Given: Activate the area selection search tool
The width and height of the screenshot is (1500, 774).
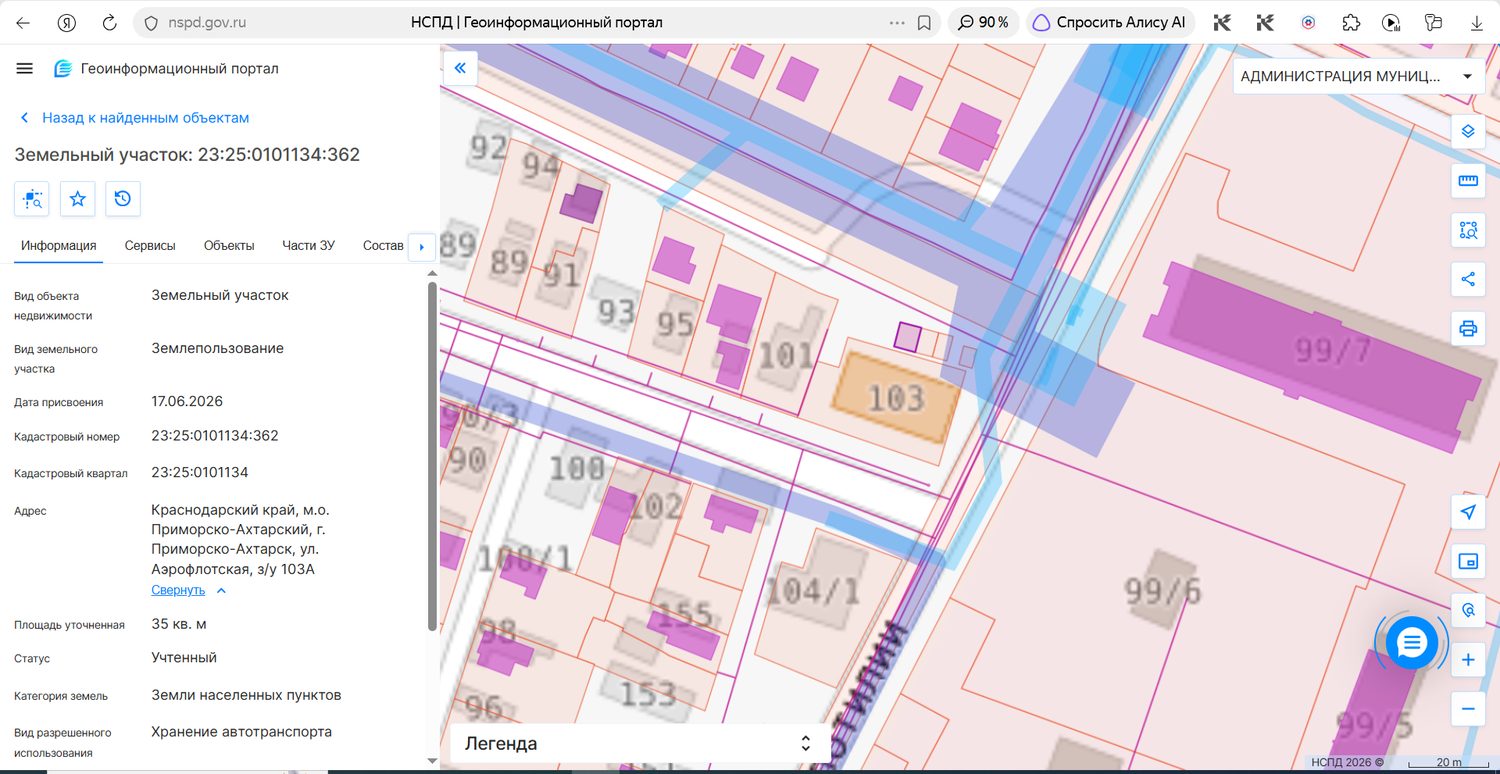Looking at the screenshot, I should pos(1468,230).
